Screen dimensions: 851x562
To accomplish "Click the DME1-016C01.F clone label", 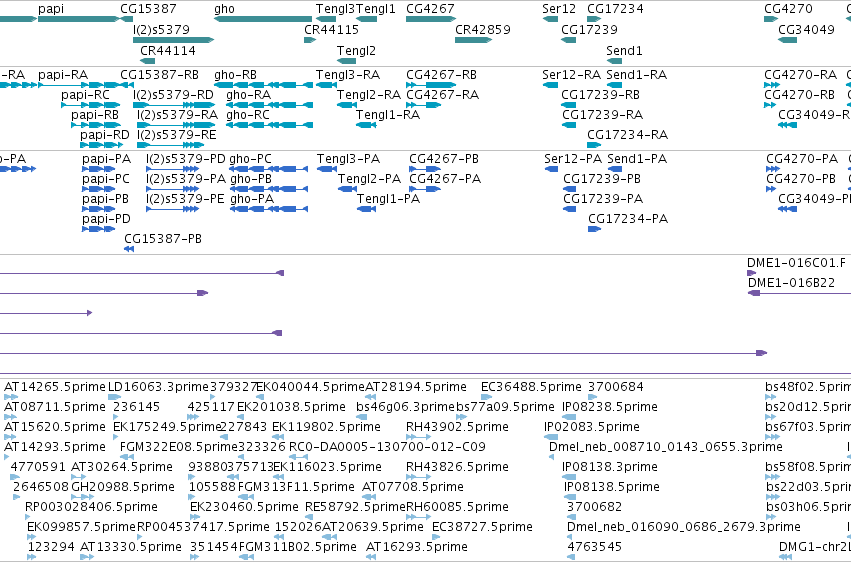I will 796,263.
